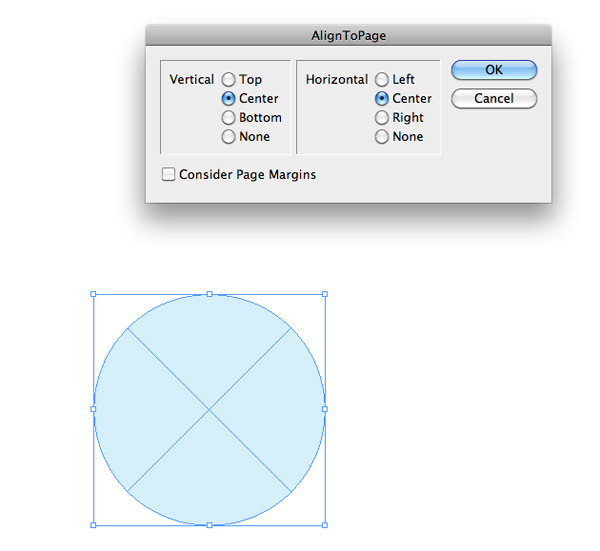Click the top-center selection handle of the frame
600x551 pixels.
coord(209,294)
